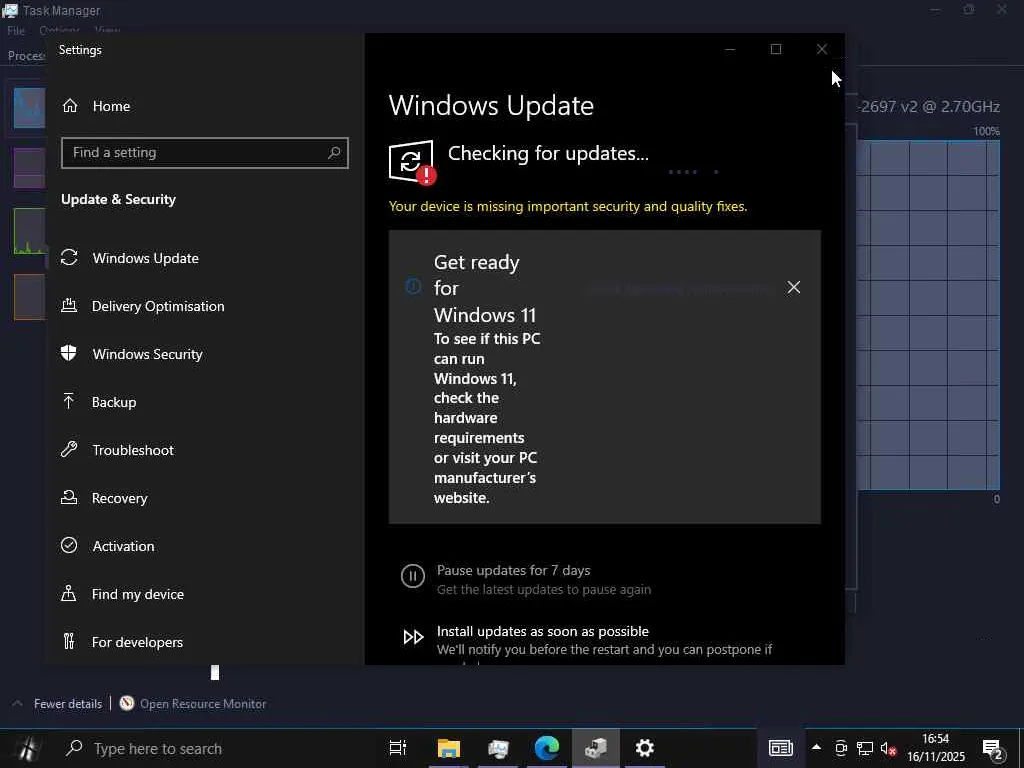This screenshot has height=768, width=1024.
Task: Click the network tray icon
Action: [x=865, y=748]
